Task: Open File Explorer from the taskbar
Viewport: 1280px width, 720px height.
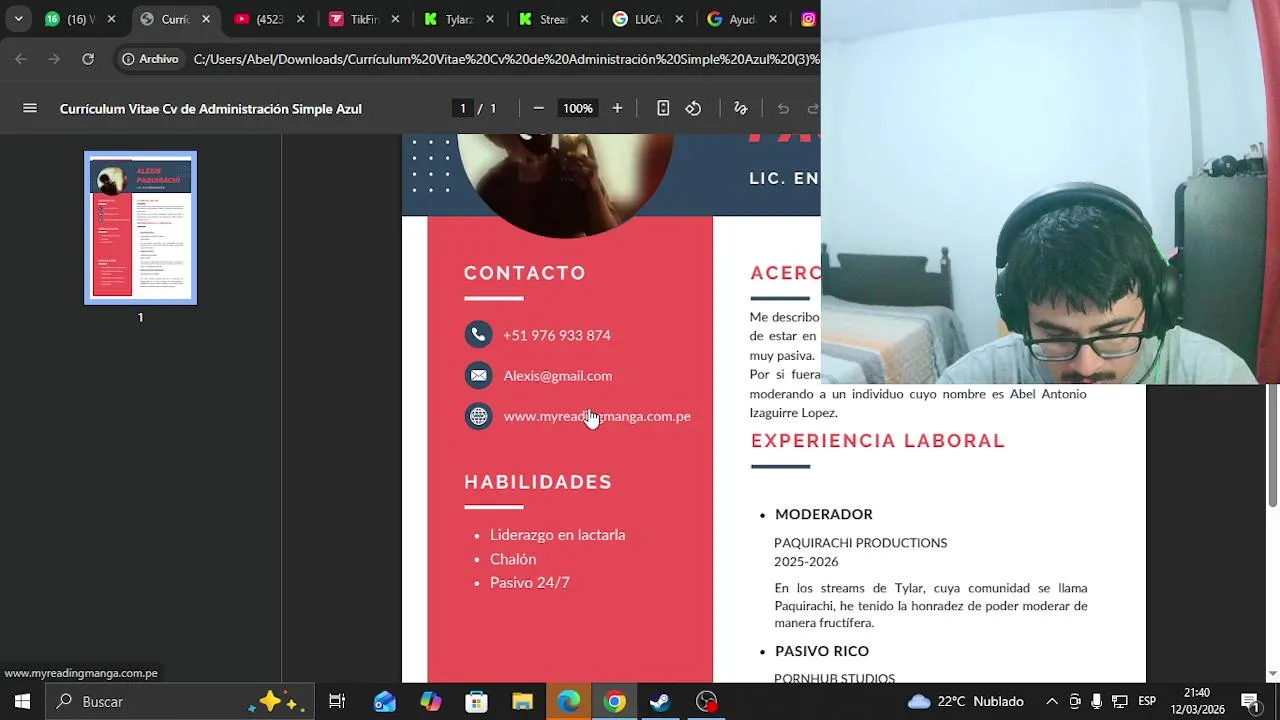Action: [x=523, y=701]
